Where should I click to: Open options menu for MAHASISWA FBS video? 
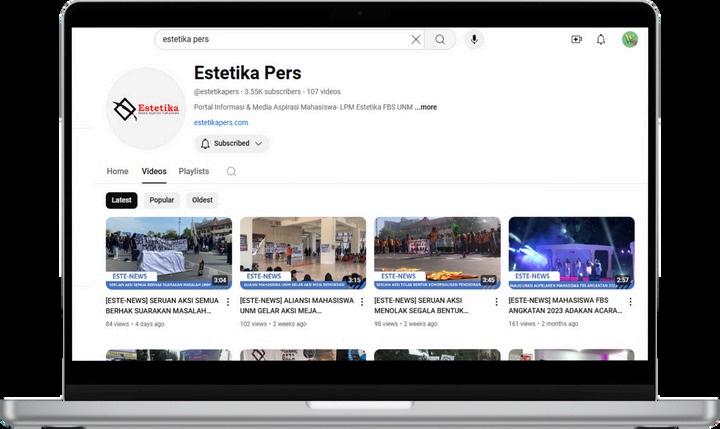click(630, 302)
